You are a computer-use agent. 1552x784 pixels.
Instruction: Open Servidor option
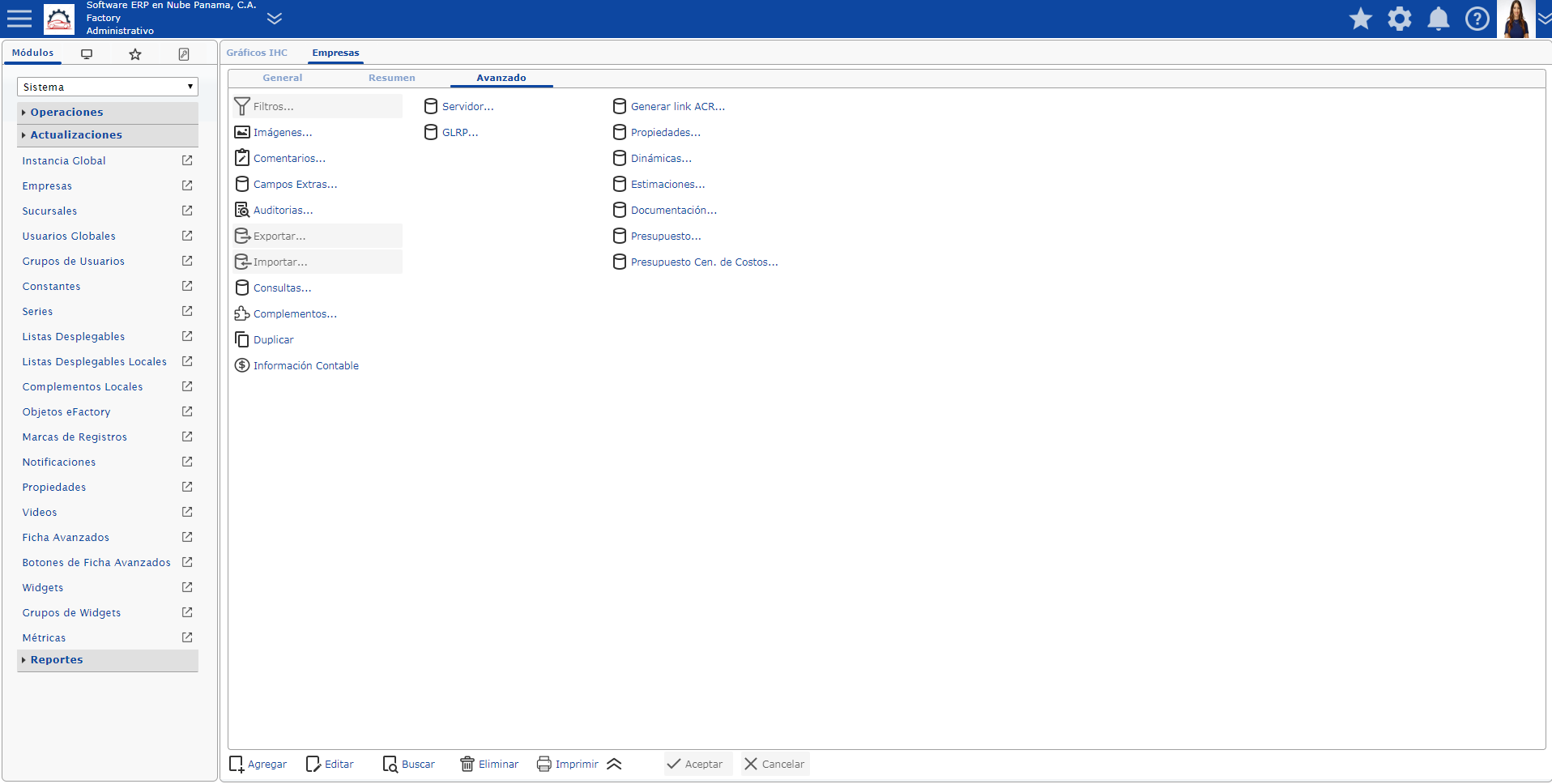458,106
